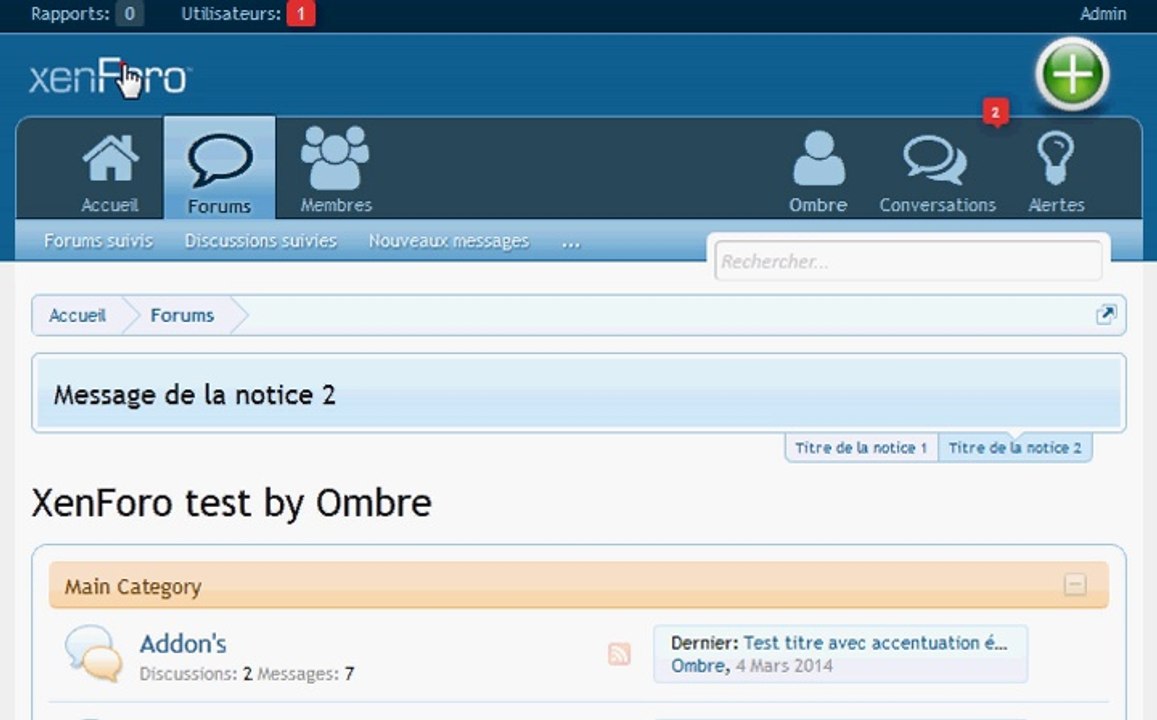Open the Alertes lightbulb icon
The image size is (1157, 720).
tap(1055, 158)
